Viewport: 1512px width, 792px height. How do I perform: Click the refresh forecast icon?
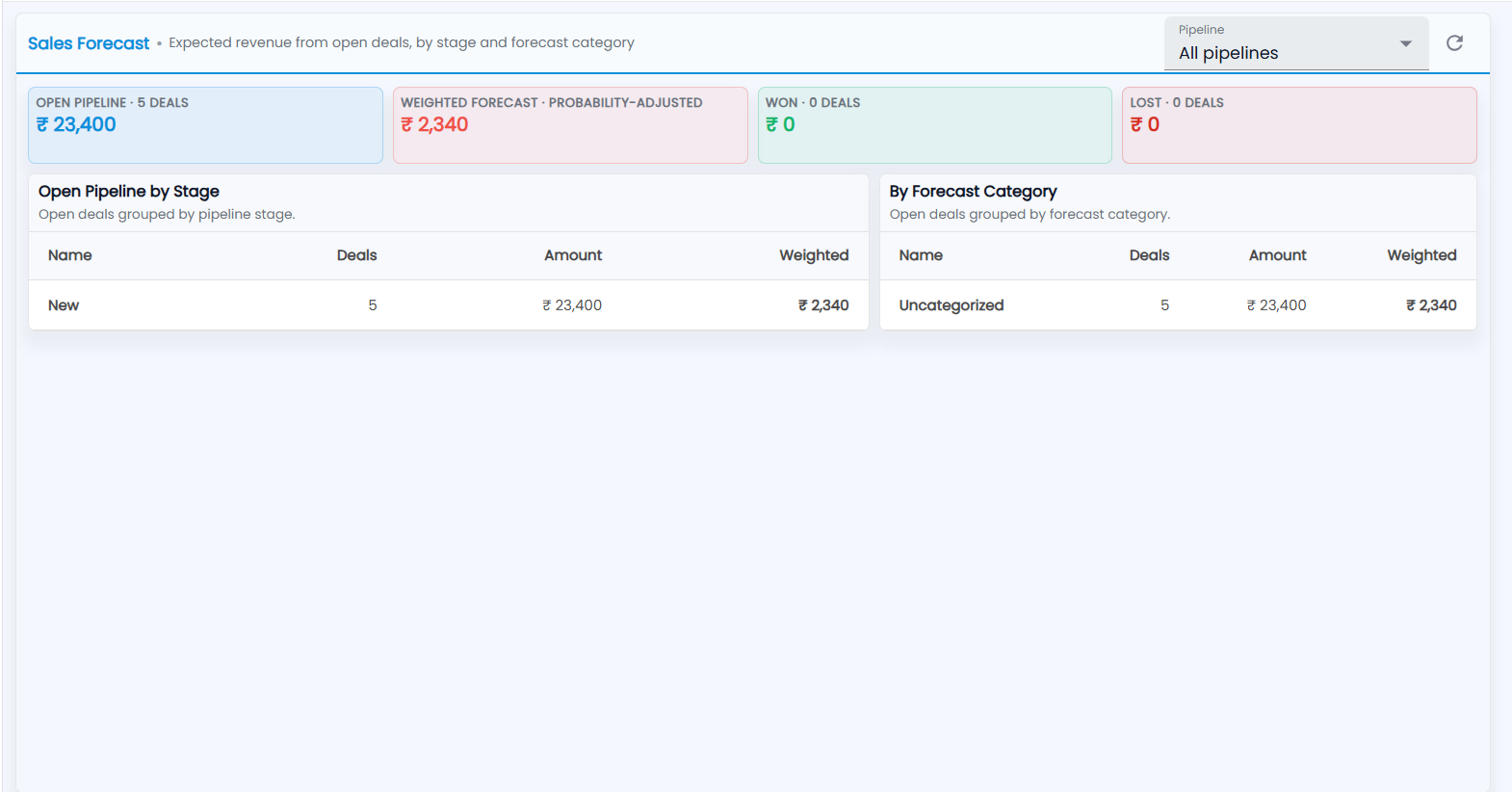(1454, 43)
